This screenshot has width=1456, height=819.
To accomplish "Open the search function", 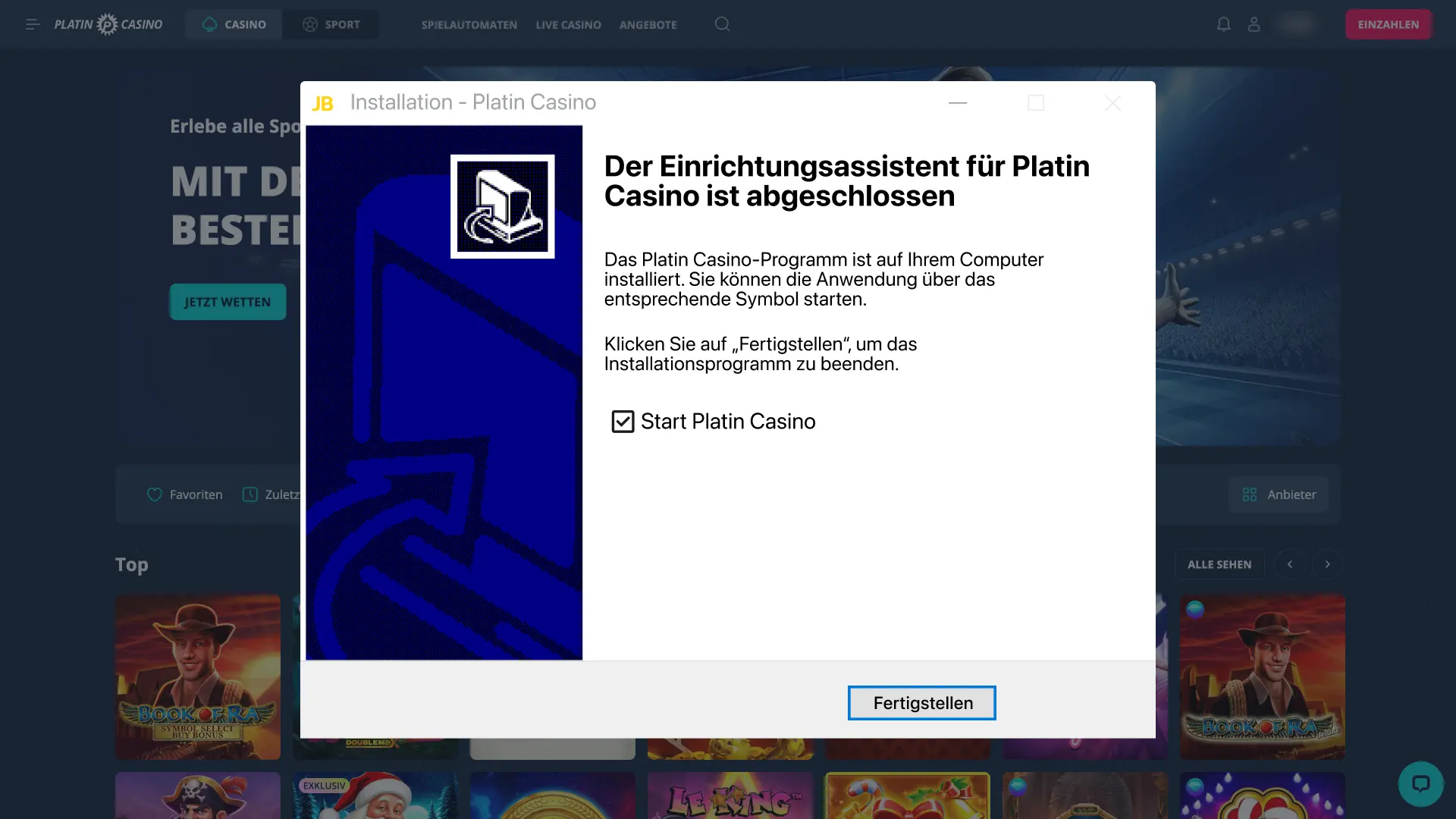I will pyautogui.click(x=721, y=24).
